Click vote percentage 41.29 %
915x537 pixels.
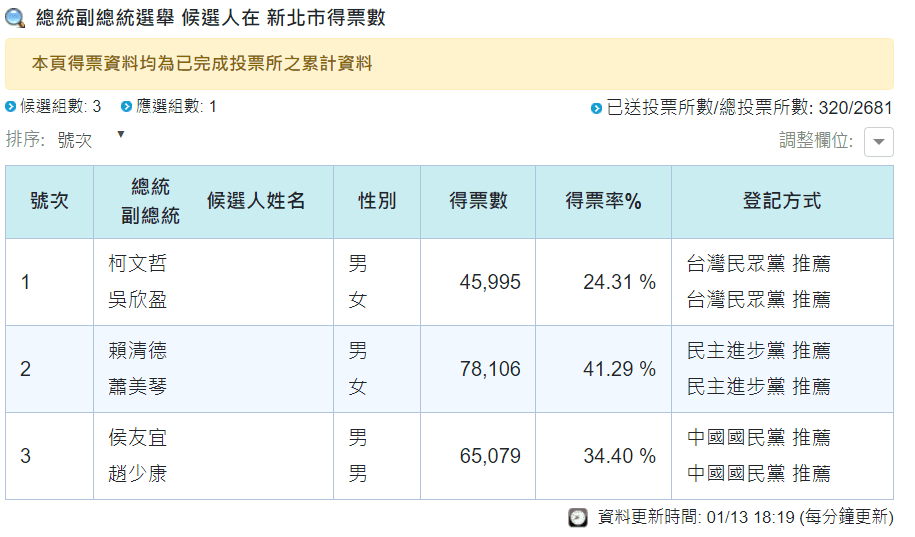pos(620,369)
